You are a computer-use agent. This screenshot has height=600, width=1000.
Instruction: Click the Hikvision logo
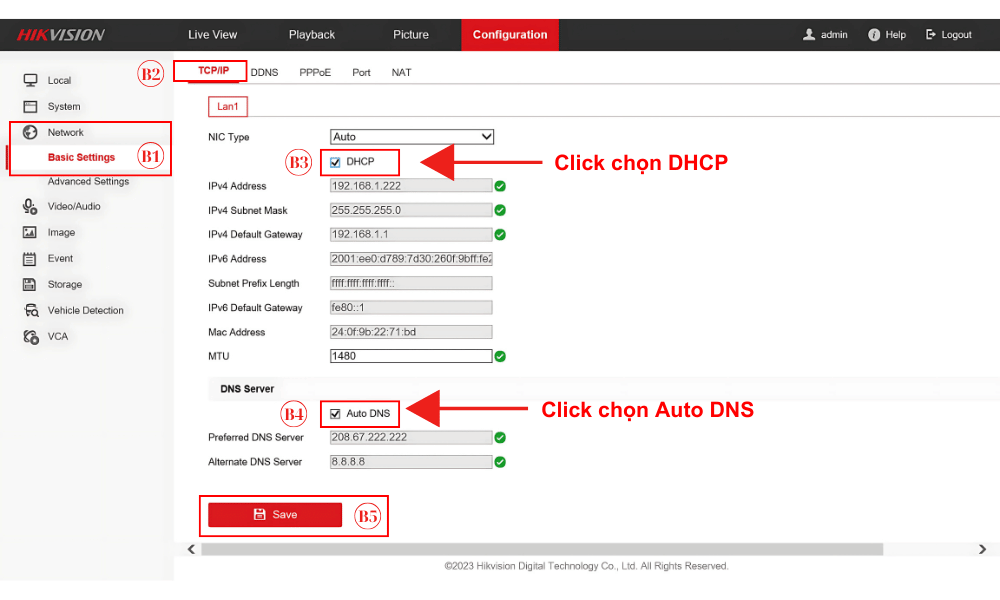[61, 35]
